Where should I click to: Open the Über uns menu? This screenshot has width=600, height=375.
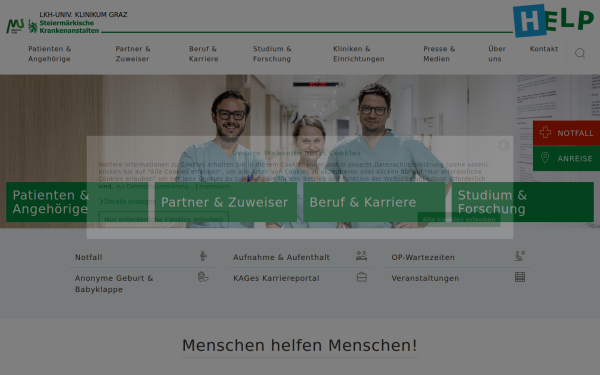(497, 54)
